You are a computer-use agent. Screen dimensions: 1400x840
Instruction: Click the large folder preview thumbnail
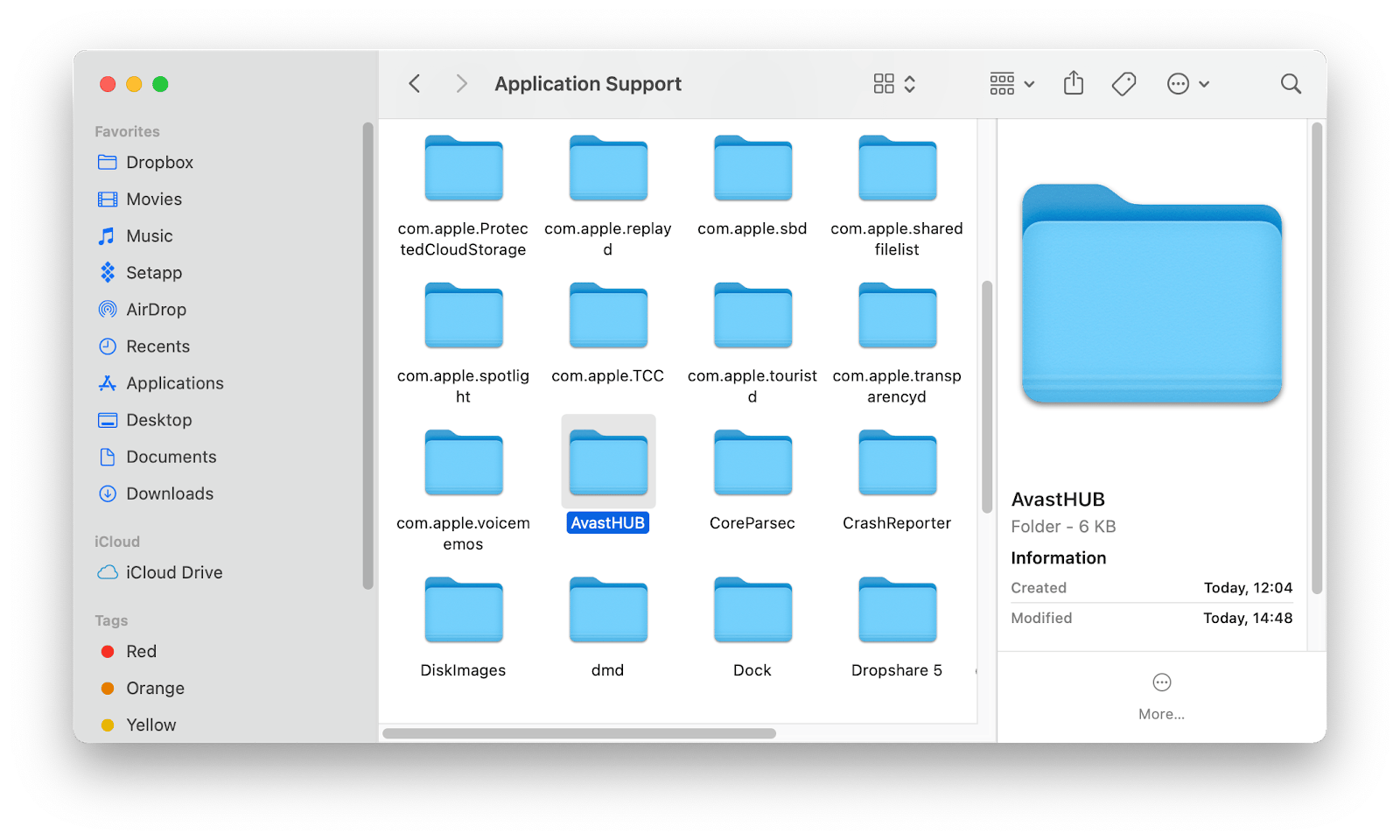1151,294
